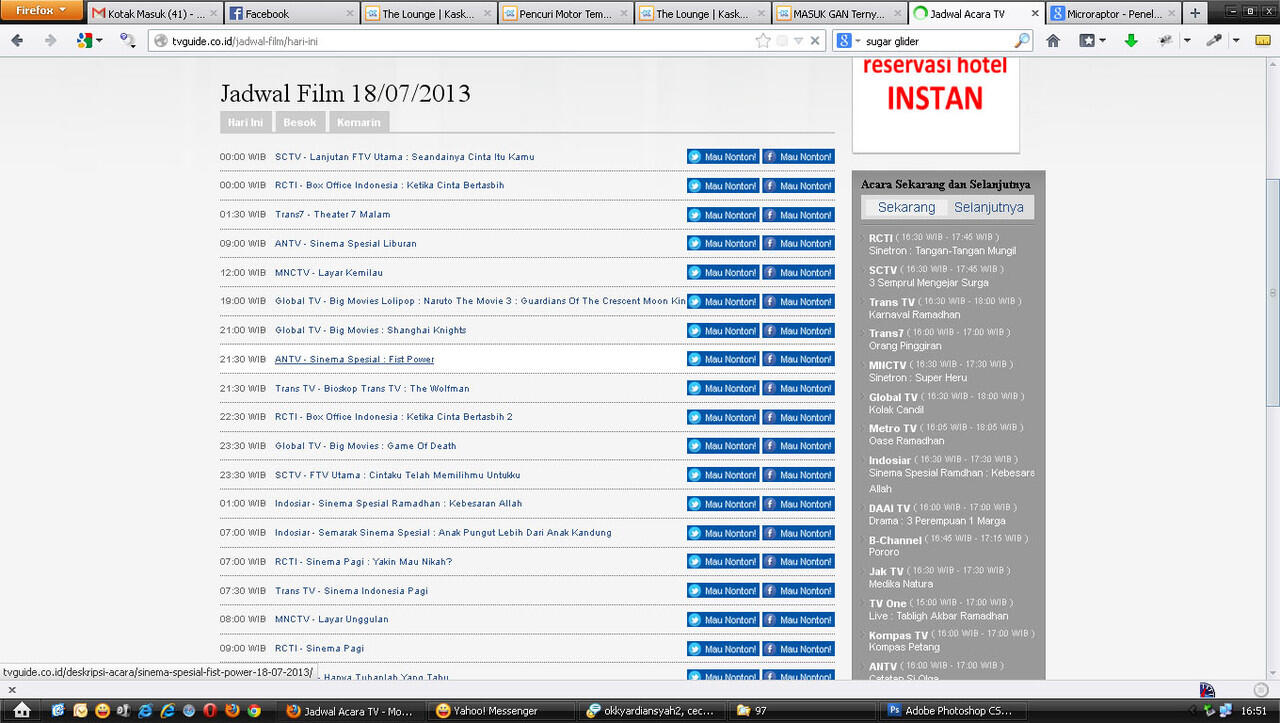Screen dimensions: 1280x723
Task: Open Metro TV 'Oase Ramadhan' in sidebar
Action: [906, 441]
